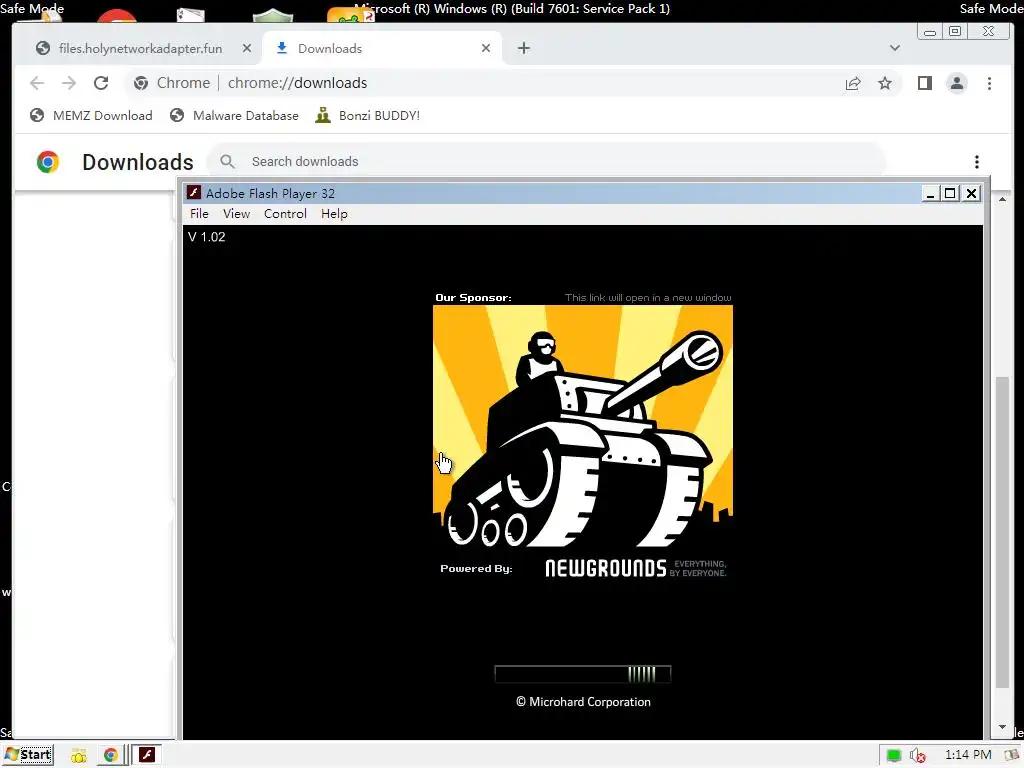Click the Downloads page scrollbar thumb
Image resolution: width=1024 pixels, height=768 pixels.
[x=1002, y=532]
